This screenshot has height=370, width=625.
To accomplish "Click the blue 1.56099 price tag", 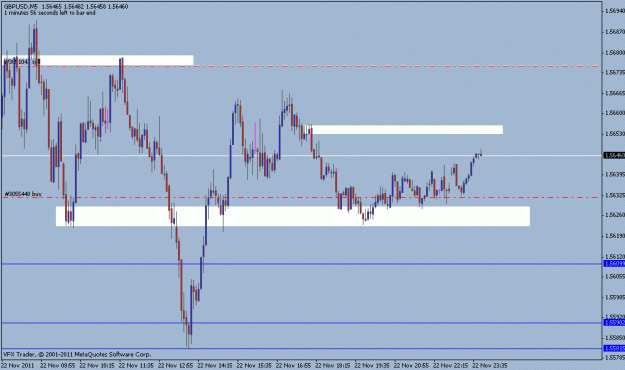I will 614,264.
